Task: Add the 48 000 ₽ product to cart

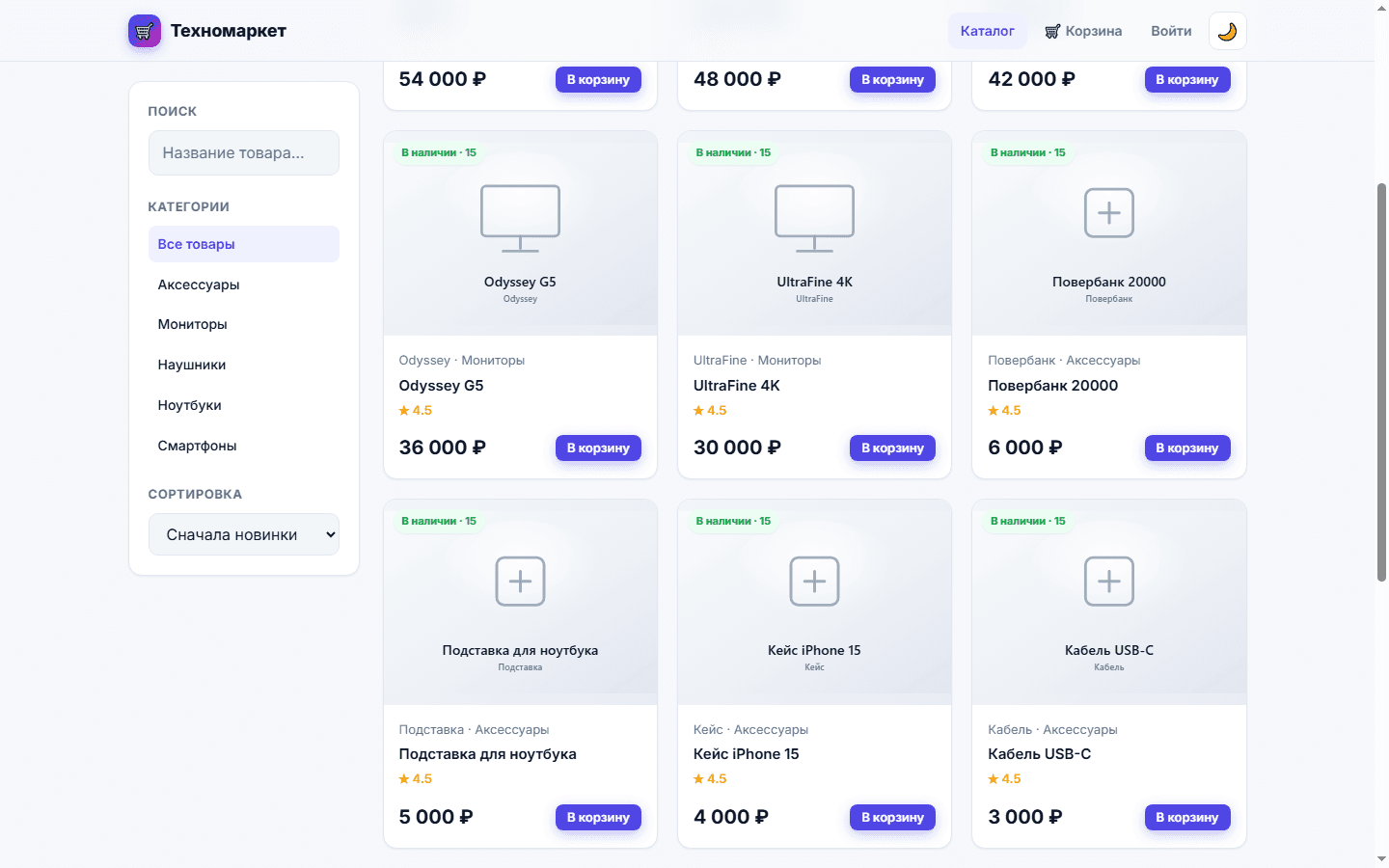Action: point(892,79)
